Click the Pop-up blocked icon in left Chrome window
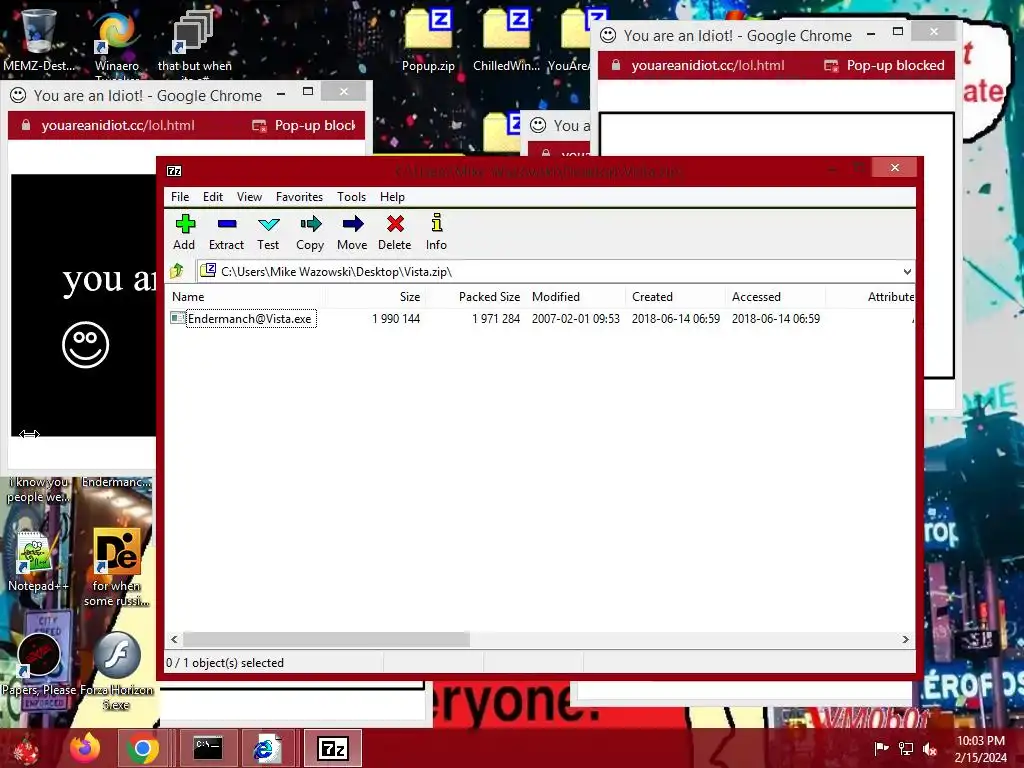This screenshot has height=768, width=1024. tap(259, 125)
